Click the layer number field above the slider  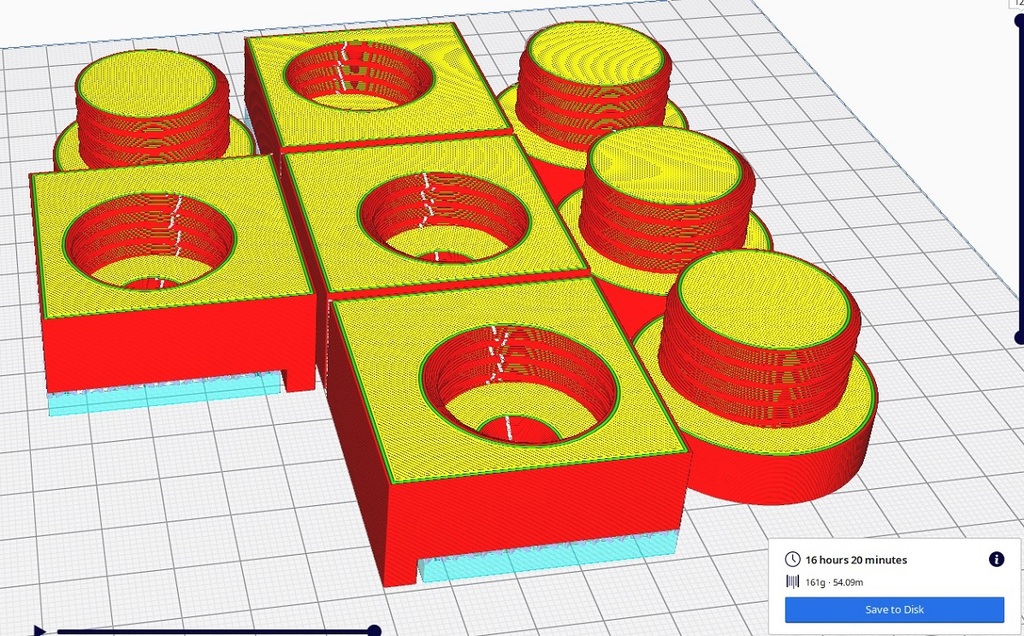pos(1018,3)
